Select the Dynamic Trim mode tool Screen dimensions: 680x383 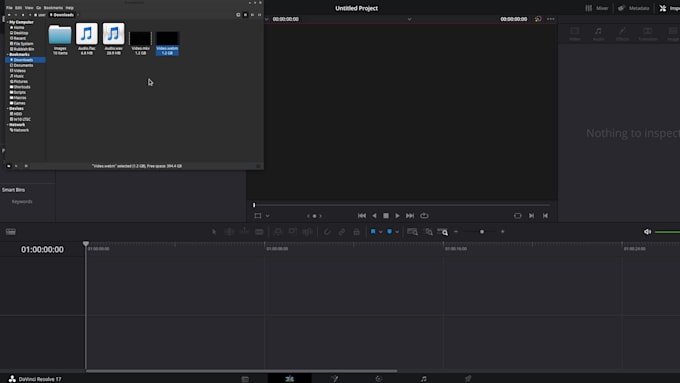point(245,232)
